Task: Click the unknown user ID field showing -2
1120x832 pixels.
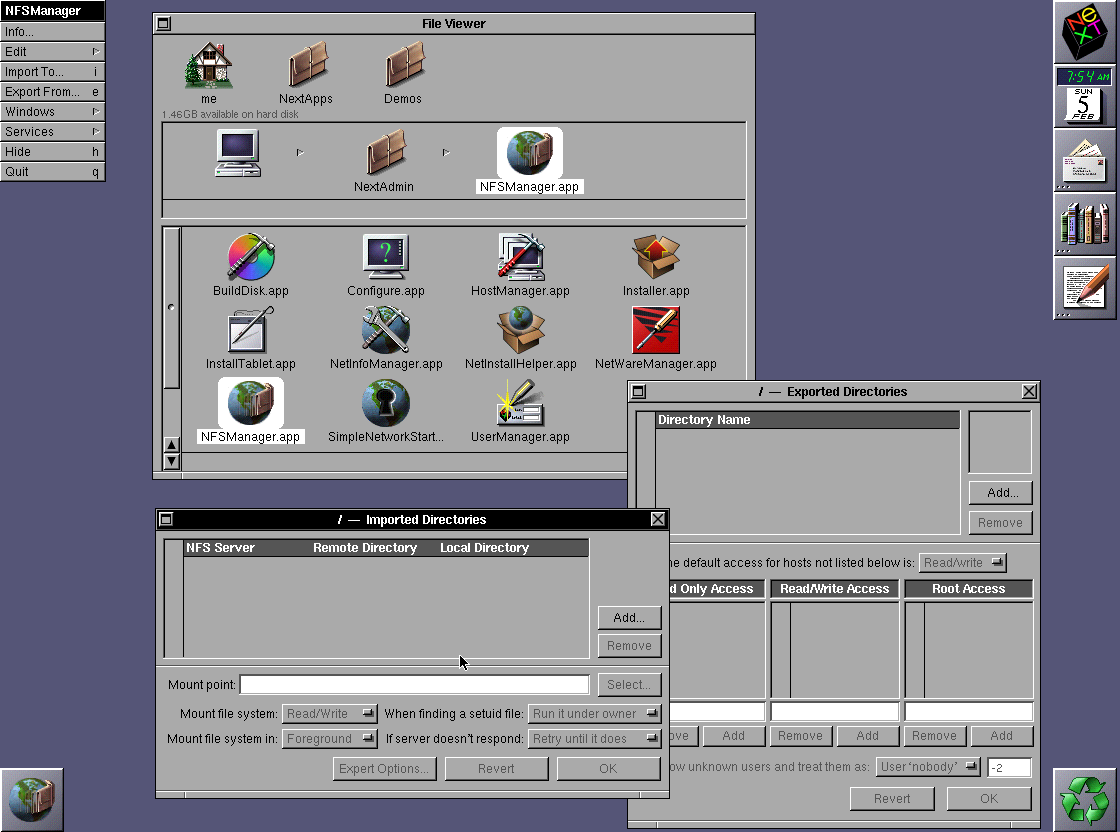Action: (x=1009, y=768)
